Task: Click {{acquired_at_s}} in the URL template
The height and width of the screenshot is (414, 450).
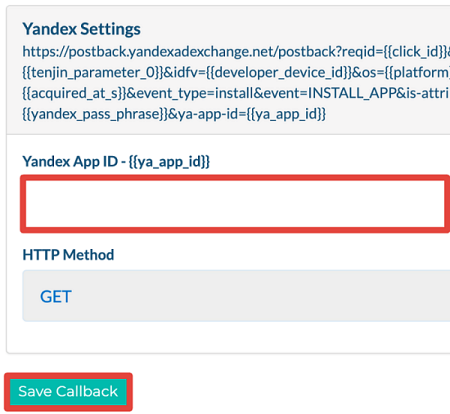Action: (x=74, y=93)
